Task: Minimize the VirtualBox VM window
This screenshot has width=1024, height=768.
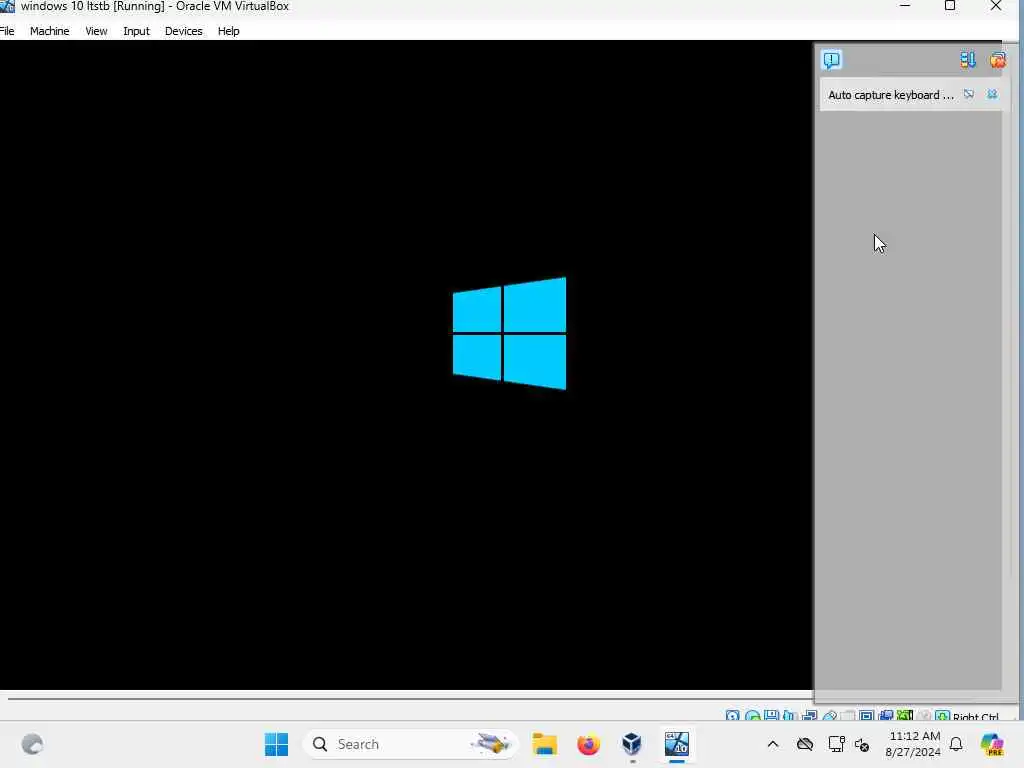Action: 904,6
